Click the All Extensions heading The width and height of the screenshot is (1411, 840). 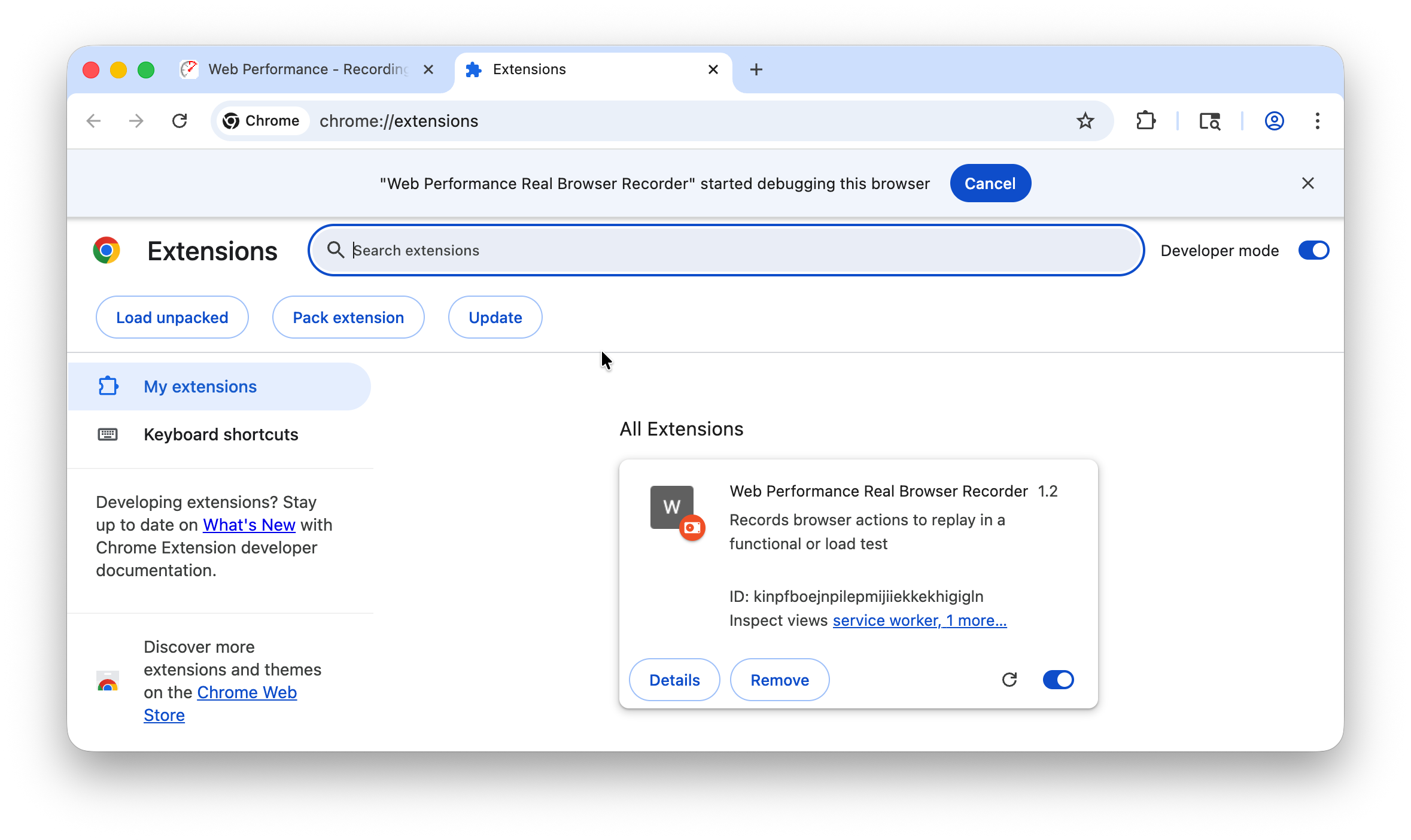click(682, 429)
